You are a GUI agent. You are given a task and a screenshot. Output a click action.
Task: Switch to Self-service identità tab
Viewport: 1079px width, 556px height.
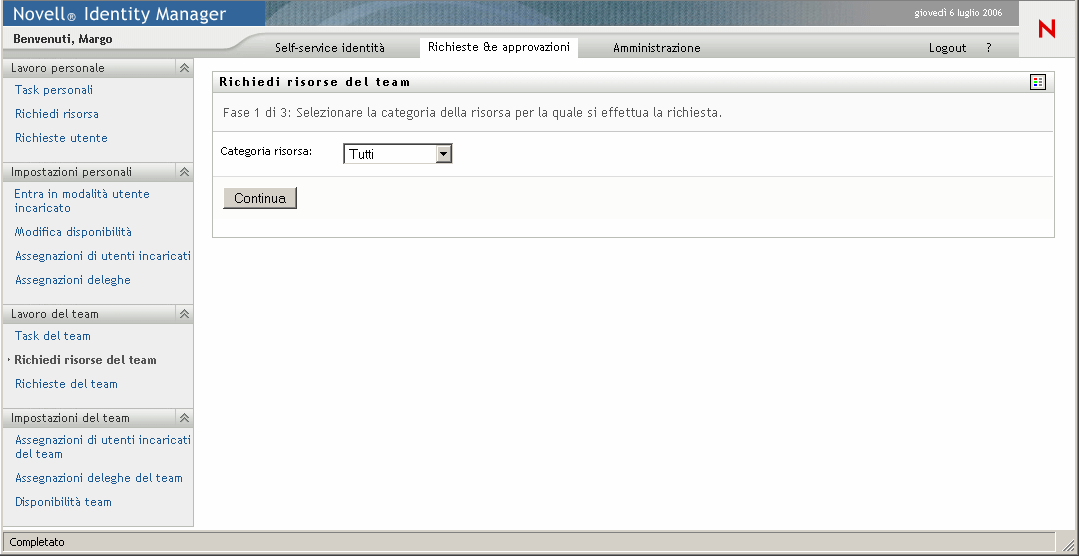[x=330, y=47]
